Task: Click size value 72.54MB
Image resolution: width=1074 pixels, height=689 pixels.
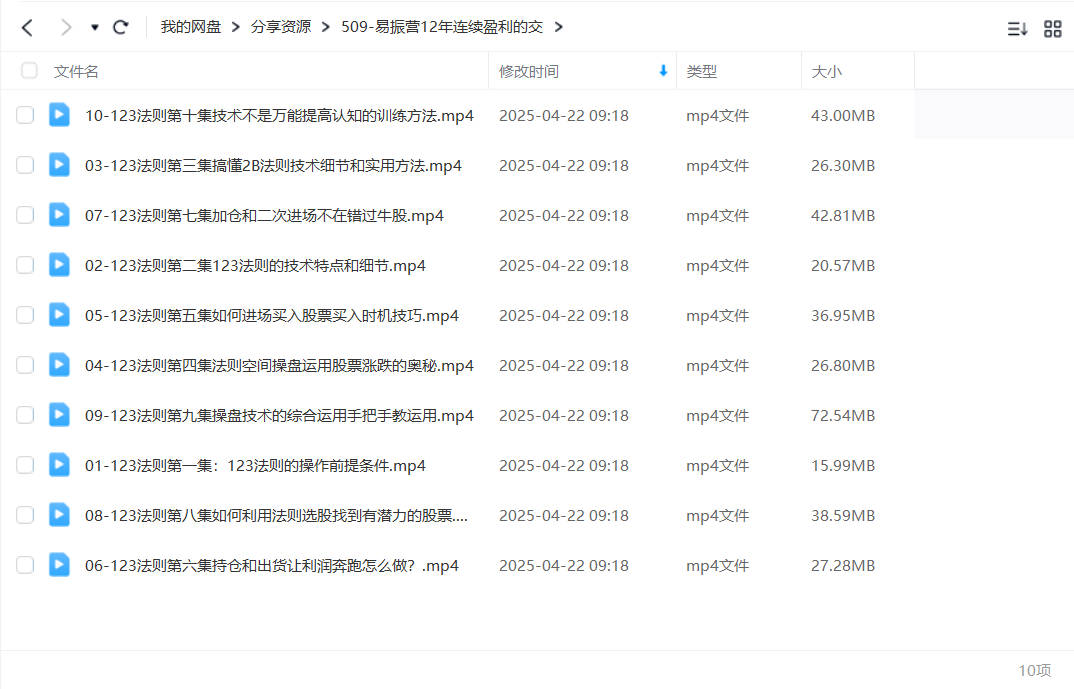Action: coord(843,416)
